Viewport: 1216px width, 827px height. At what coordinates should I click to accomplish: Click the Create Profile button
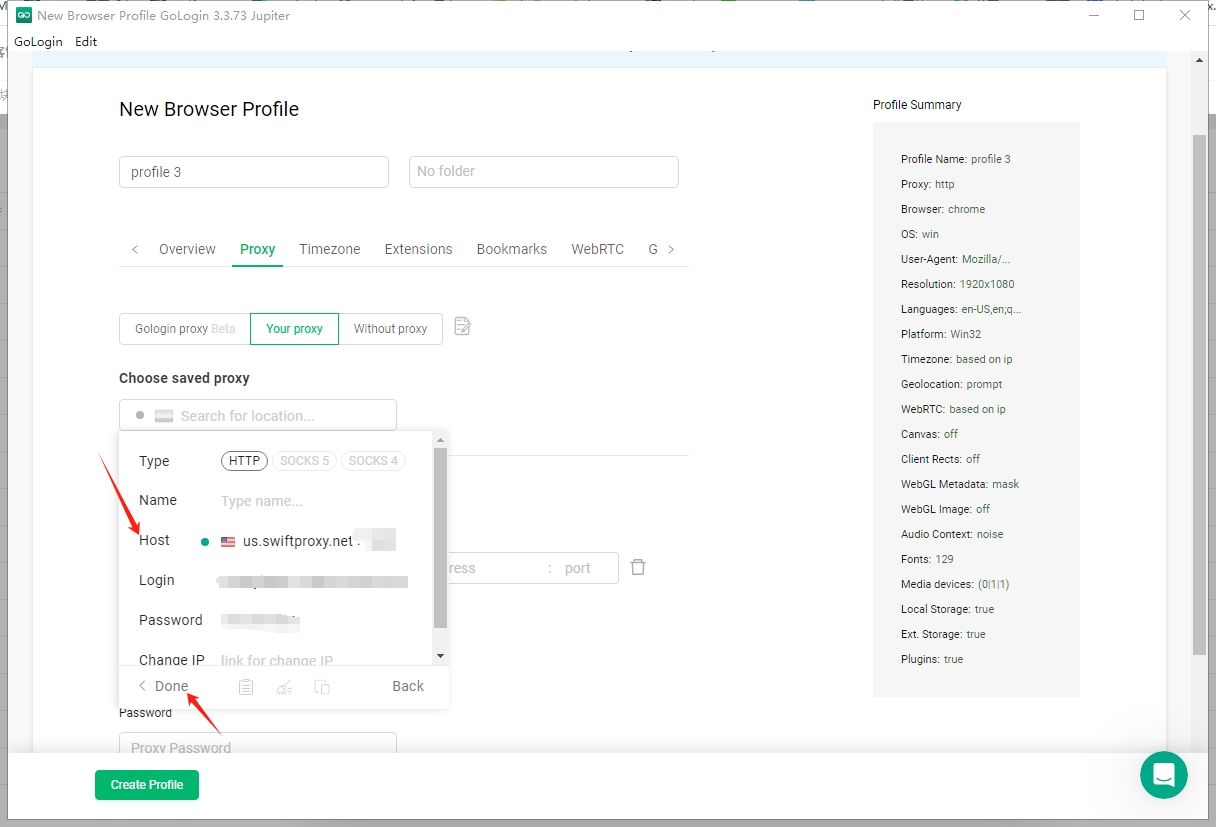click(x=147, y=785)
